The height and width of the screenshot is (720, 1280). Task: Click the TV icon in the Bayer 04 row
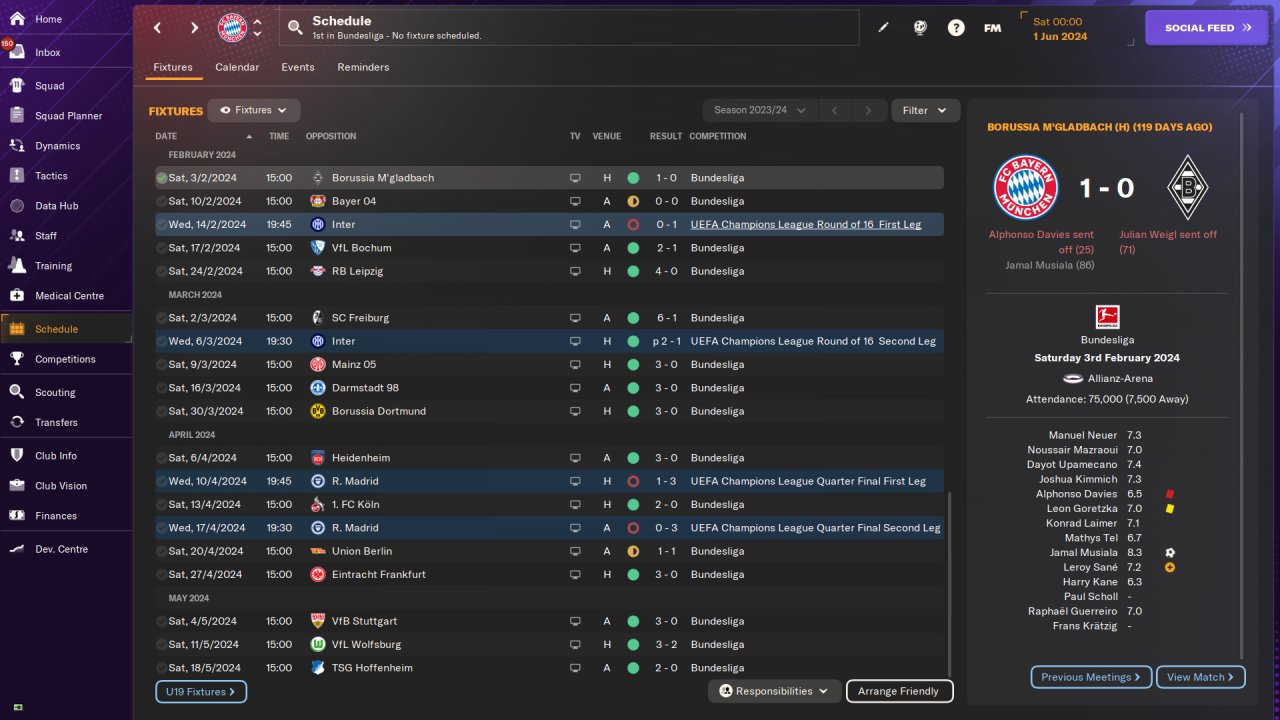pos(575,201)
